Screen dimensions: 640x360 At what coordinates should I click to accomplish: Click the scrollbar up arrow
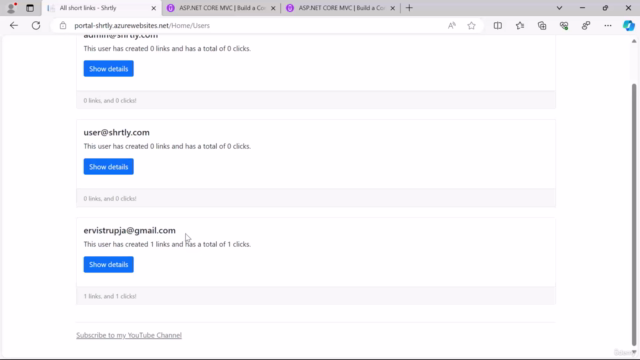tap(634, 41)
